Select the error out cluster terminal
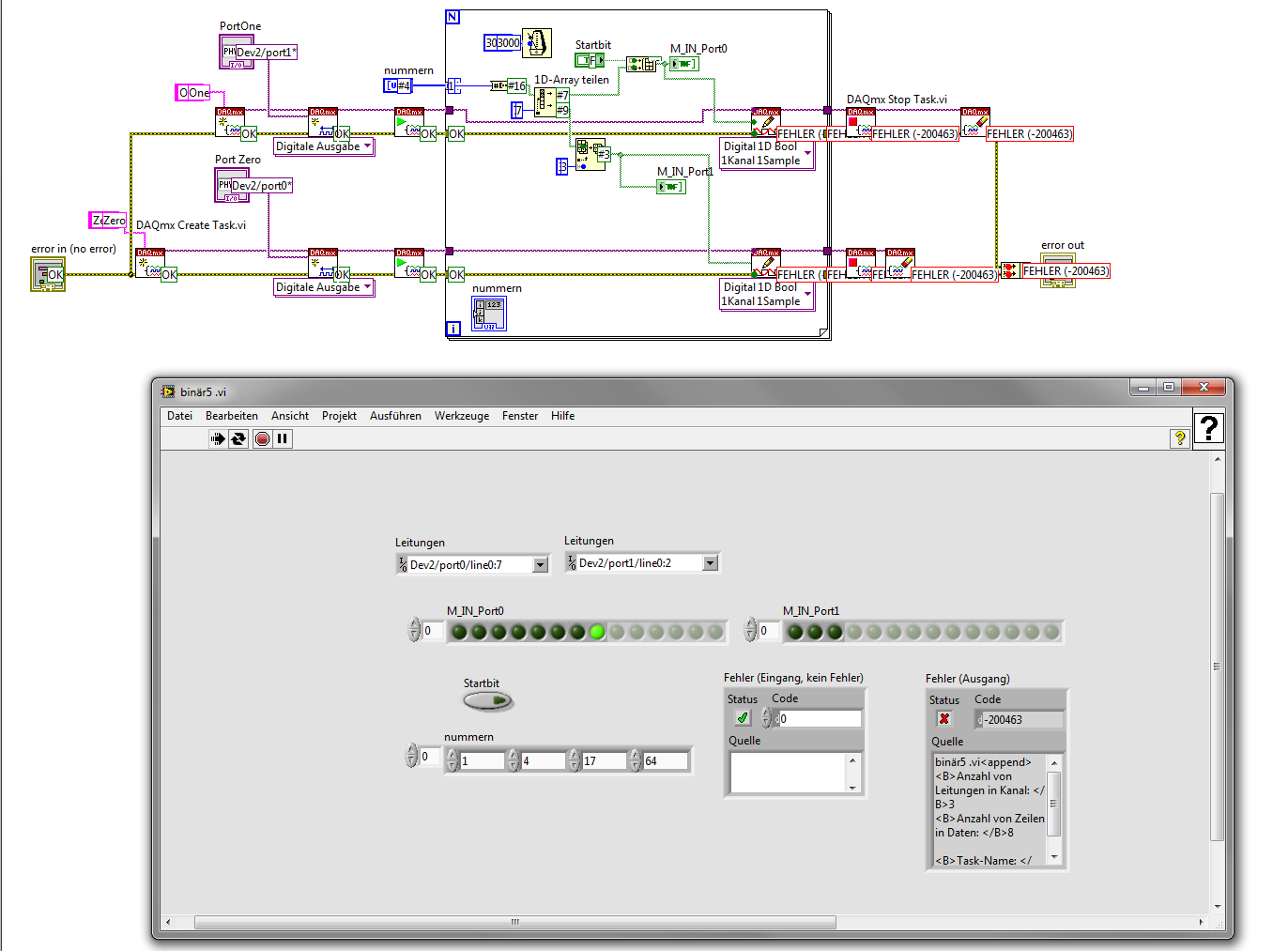Viewport: 1288px width, 951px height. (1057, 271)
